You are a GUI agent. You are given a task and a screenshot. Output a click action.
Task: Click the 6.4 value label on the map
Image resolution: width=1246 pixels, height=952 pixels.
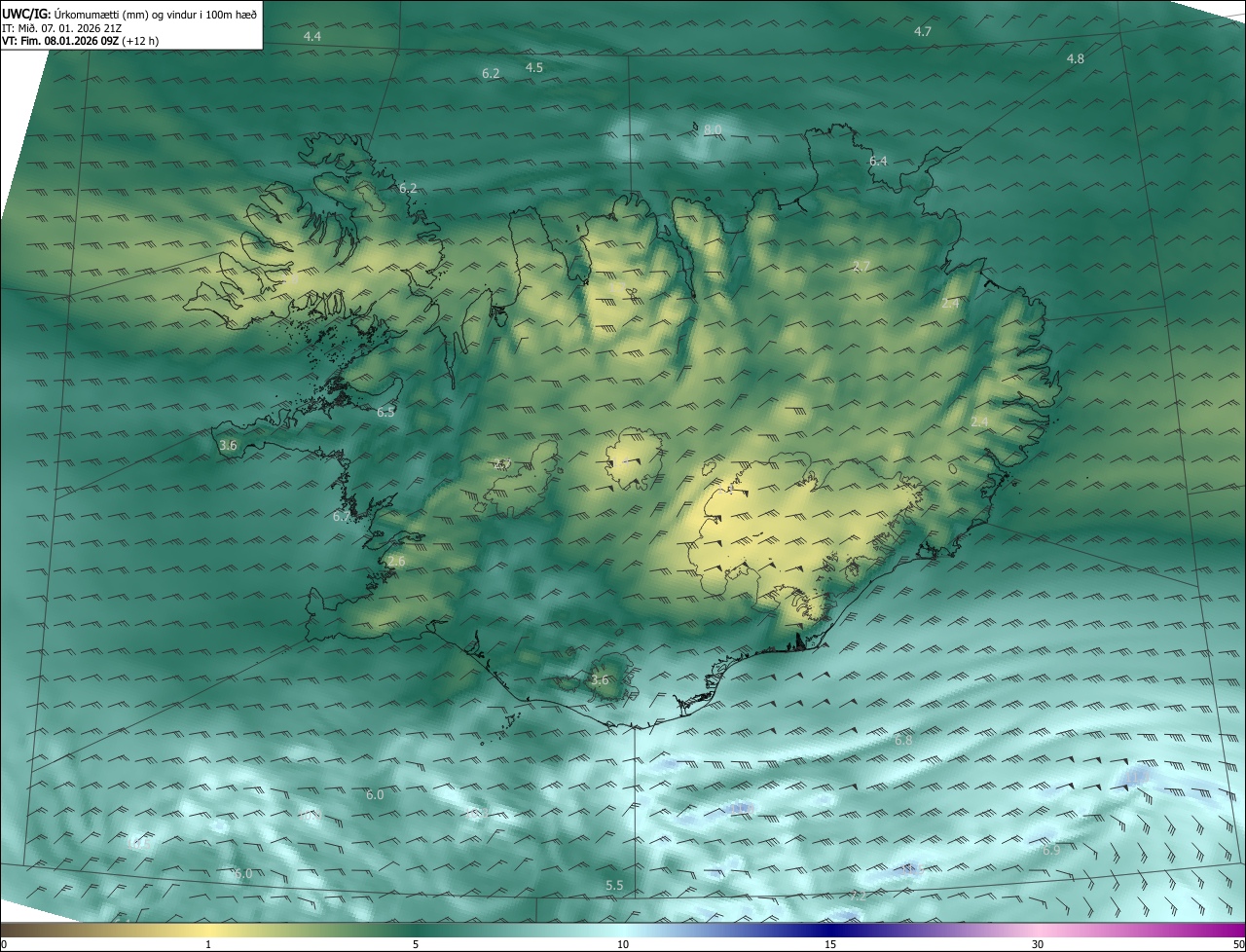pos(878,161)
